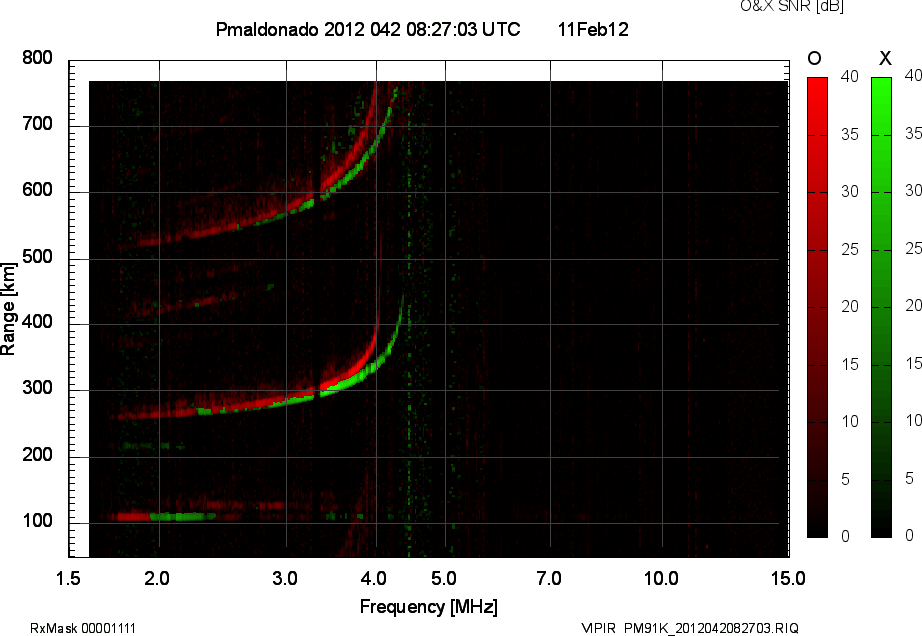The image size is (922, 636).
Task: Click the 25 value on O colorbar
Action: [x=850, y=250]
